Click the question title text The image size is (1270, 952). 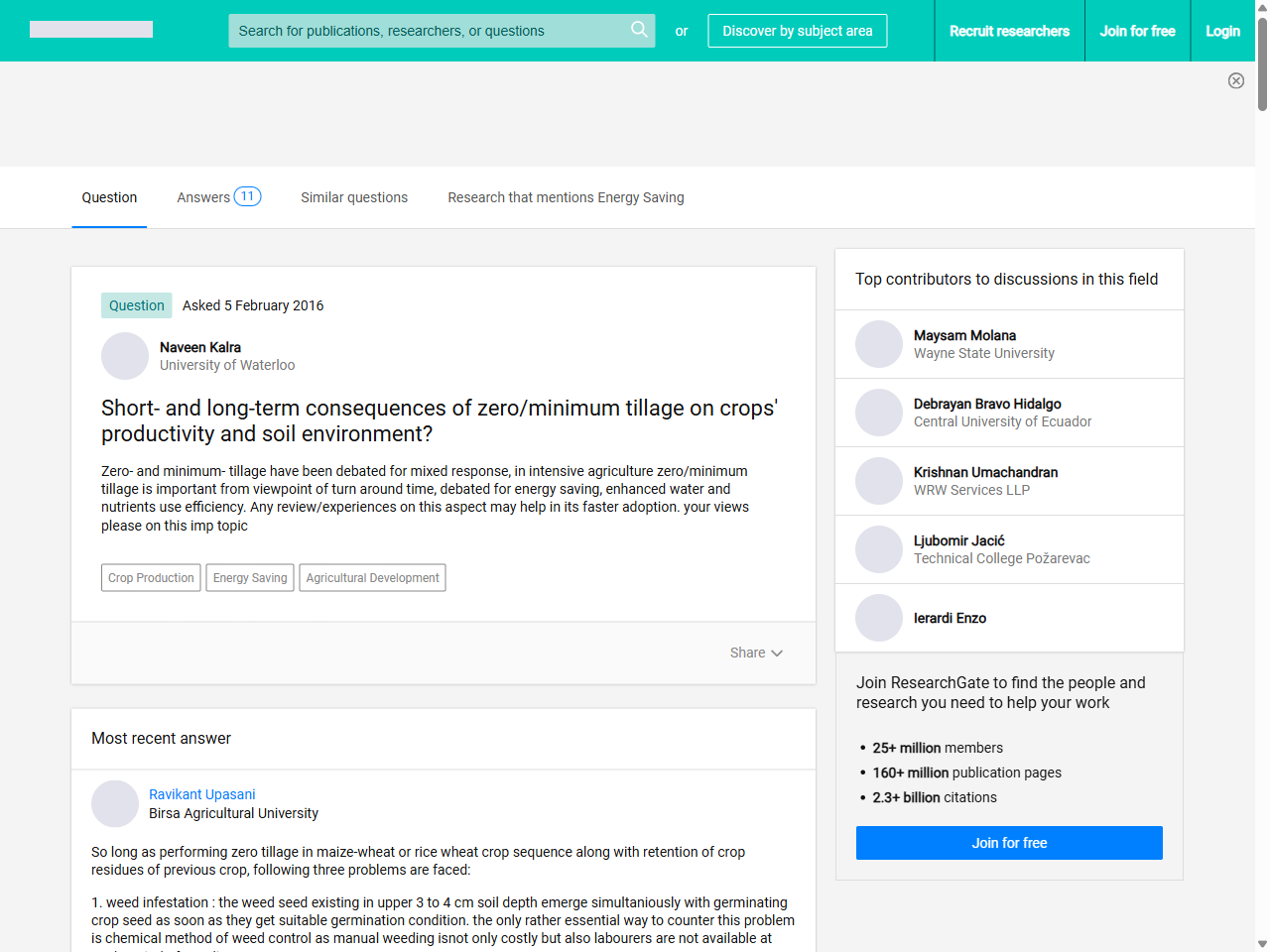coord(440,420)
